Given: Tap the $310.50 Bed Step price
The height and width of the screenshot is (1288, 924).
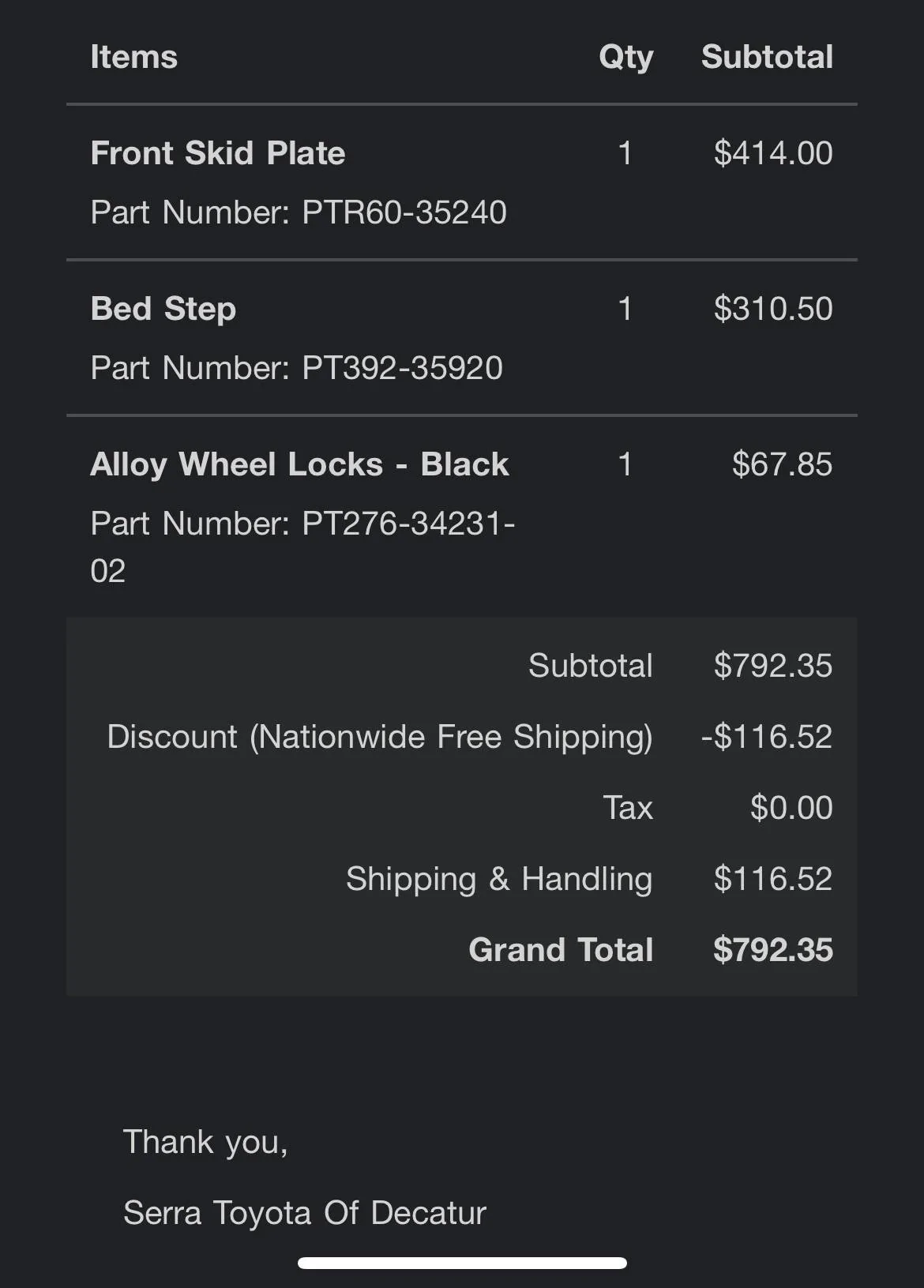Looking at the screenshot, I should click(772, 309).
